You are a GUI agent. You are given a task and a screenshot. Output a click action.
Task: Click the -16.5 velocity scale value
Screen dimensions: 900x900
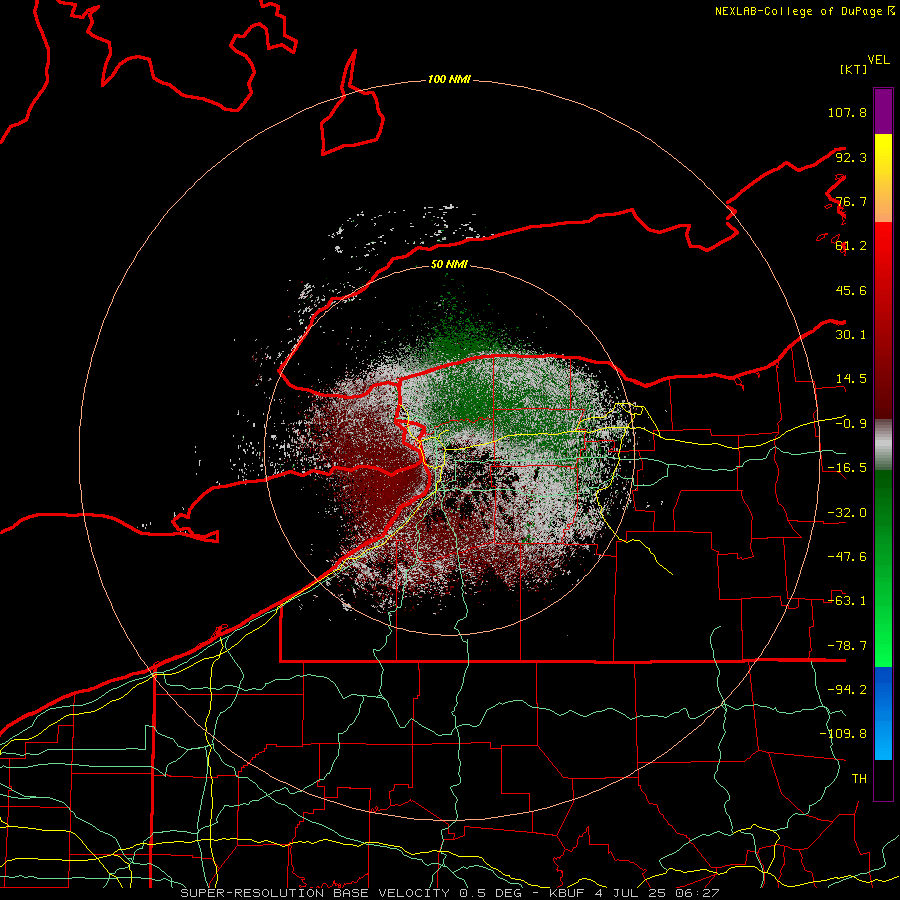(847, 468)
